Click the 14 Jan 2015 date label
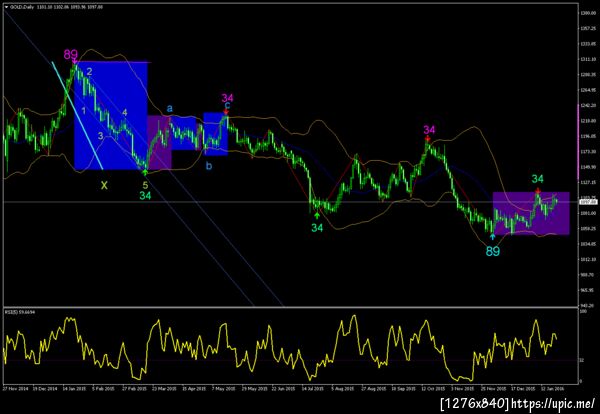 [x=75, y=388]
